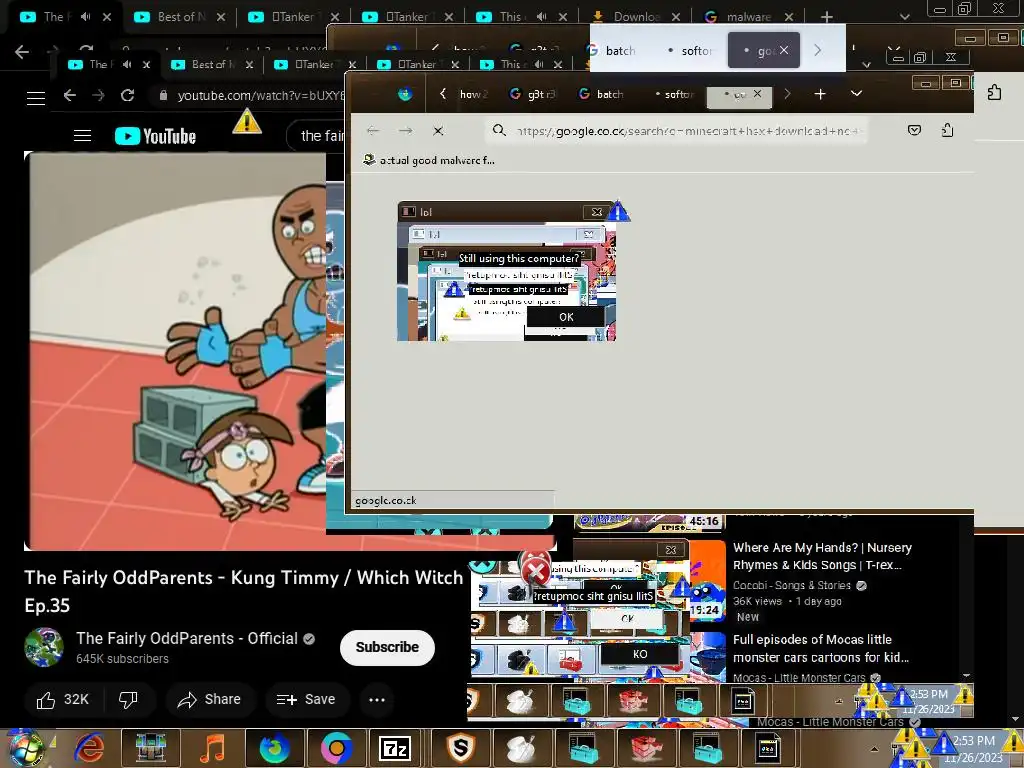Click the KO button in the glitched popup
Image resolution: width=1024 pixels, height=768 pixels.
coord(639,654)
